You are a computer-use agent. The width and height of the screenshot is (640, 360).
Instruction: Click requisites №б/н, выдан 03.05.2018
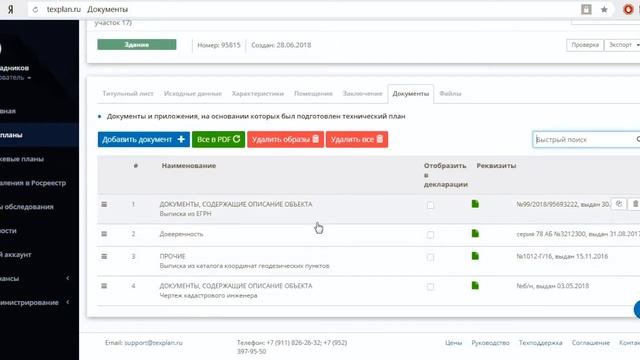553,286
